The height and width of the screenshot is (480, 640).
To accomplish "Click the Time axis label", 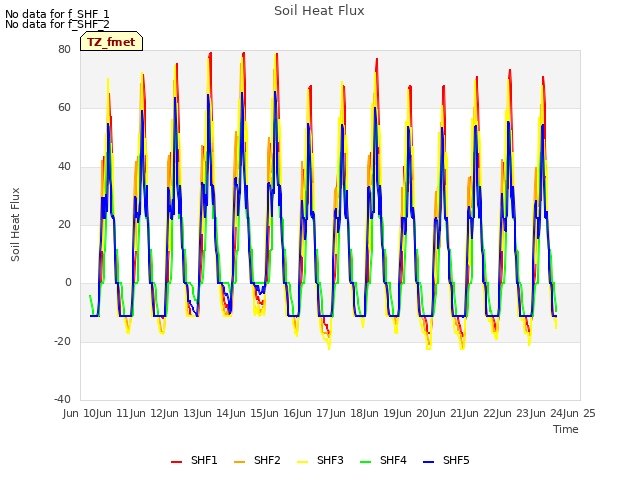I will click(566, 429).
